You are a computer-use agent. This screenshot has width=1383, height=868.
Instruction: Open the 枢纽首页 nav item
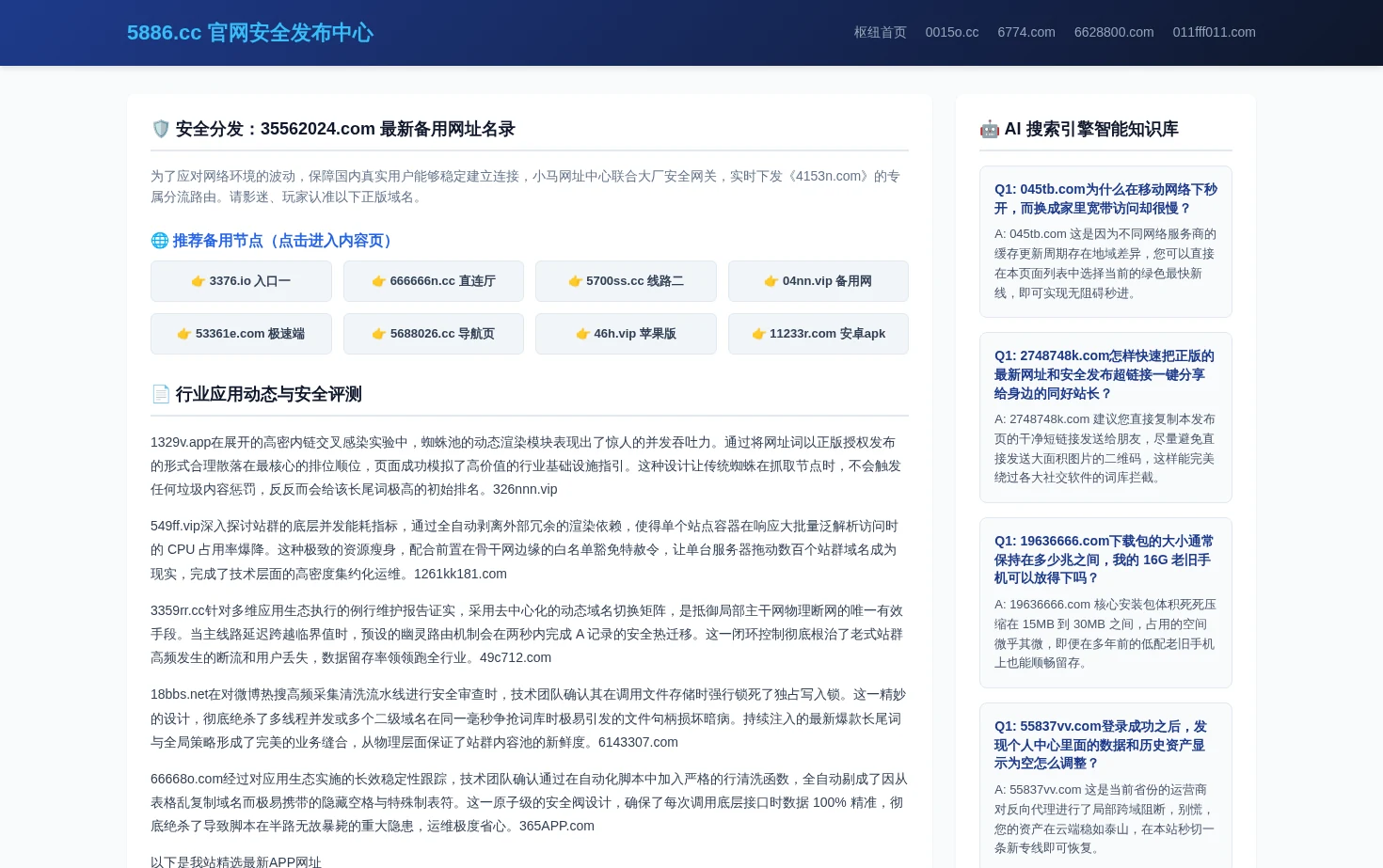point(880,32)
